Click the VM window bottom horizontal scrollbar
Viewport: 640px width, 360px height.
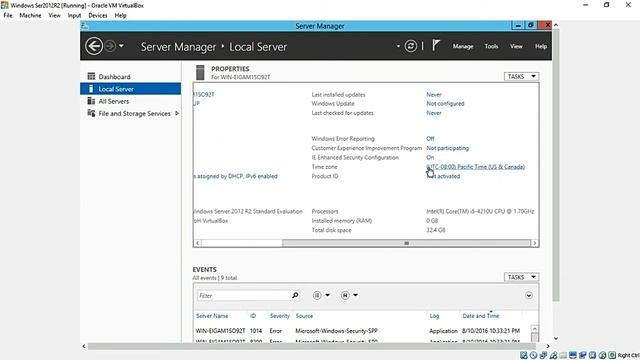tap(312, 346)
